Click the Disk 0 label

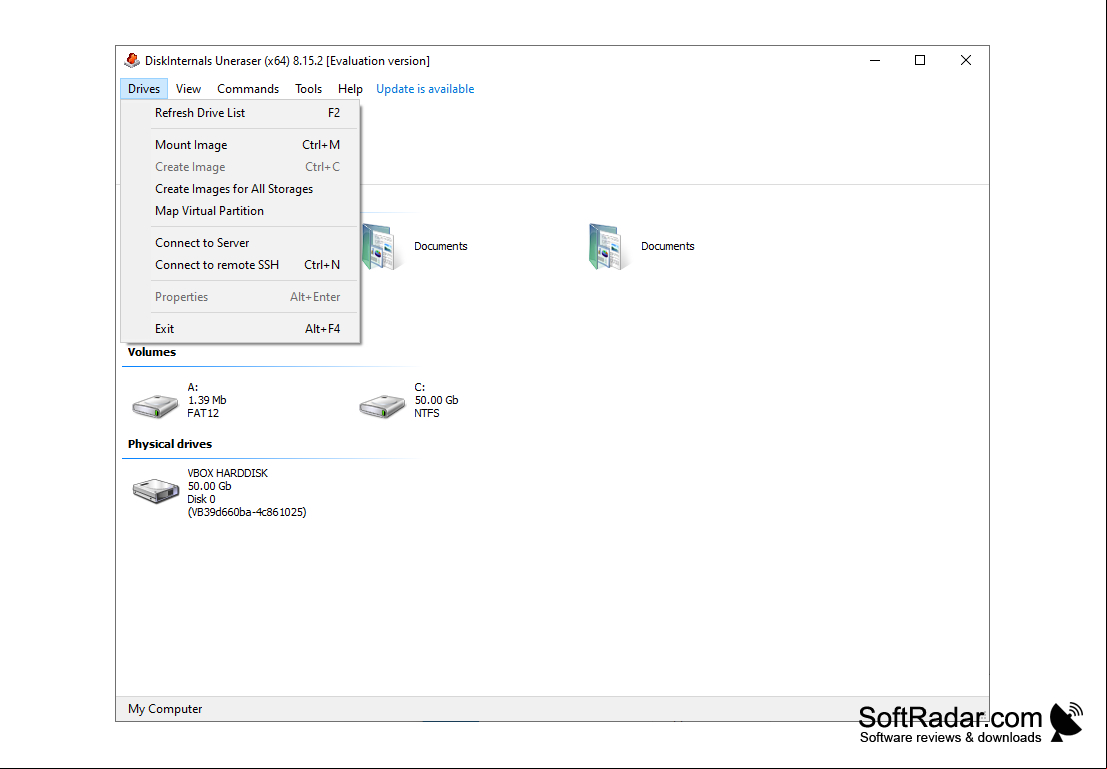pyautogui.click(x=201, y=499)
